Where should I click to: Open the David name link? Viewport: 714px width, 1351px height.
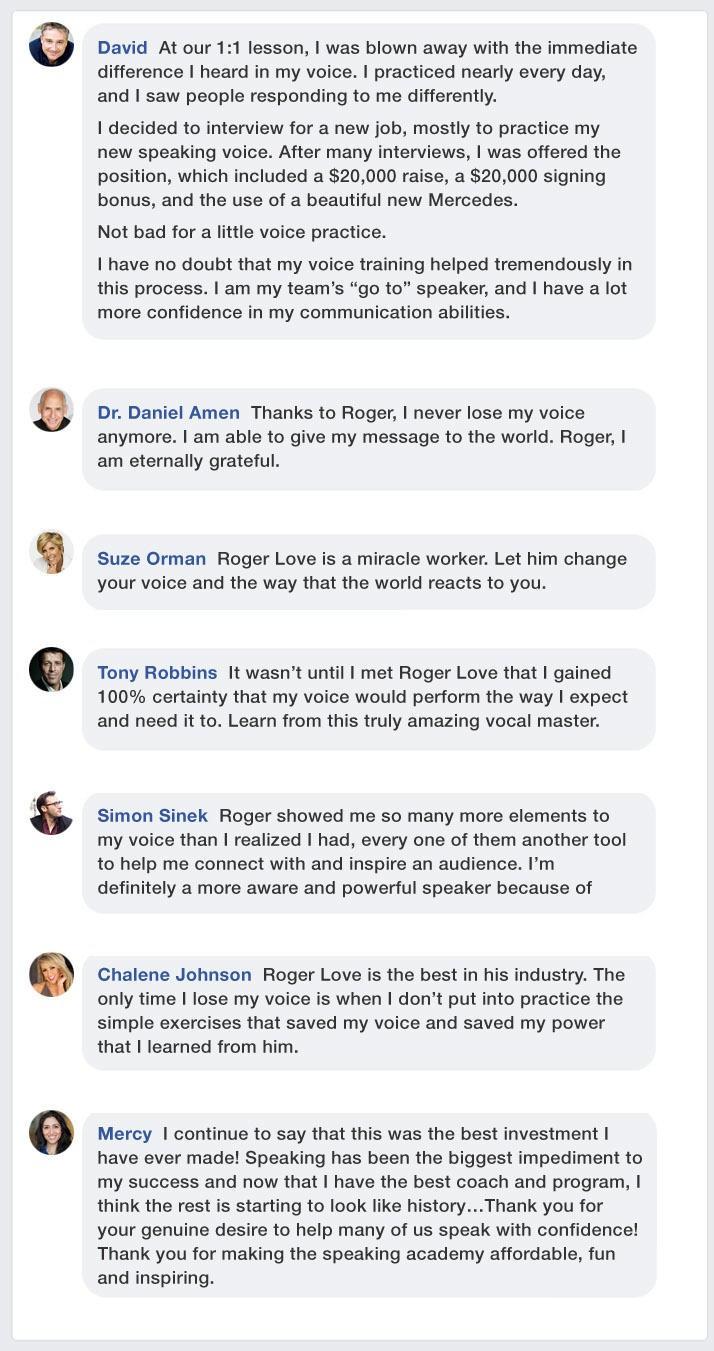(x=122, y=48)
